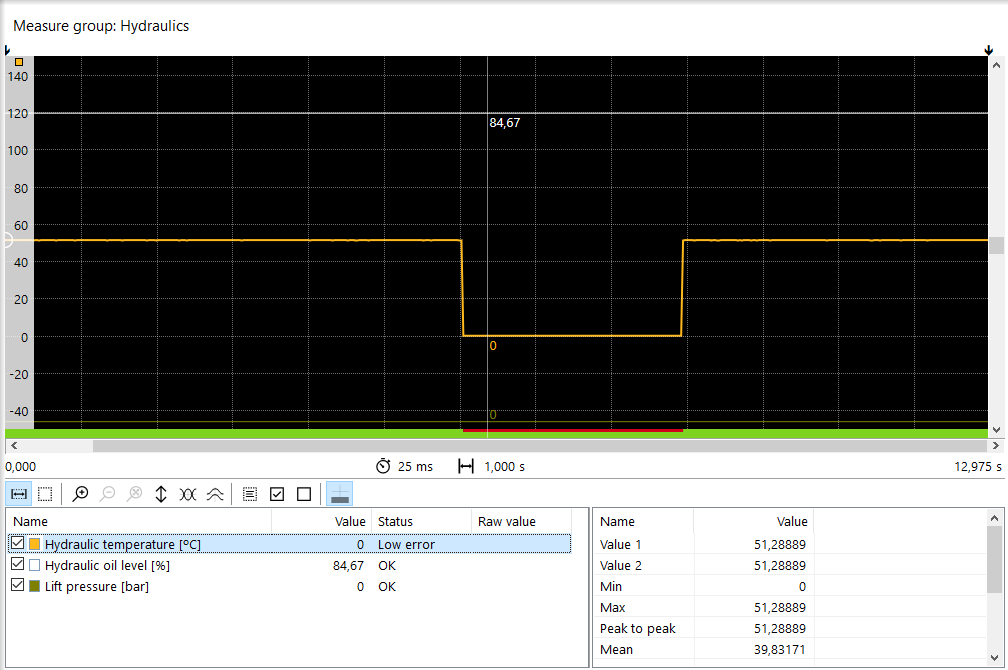Uncheck the Hydraulic oil level checkbox
Screen dimensions: 1008x670
(18, 565)
